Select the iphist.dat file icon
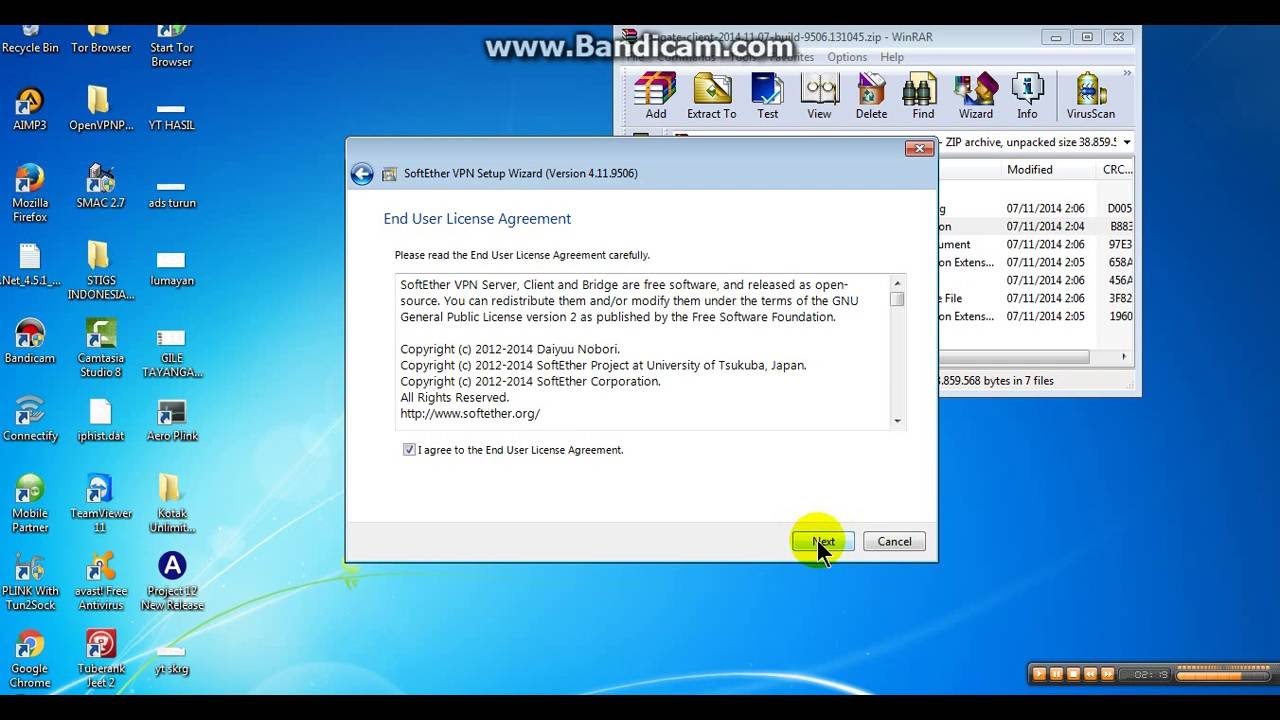Image resolution: width=1280 pixels, height=720 pixels. click(x=101, y=419)
